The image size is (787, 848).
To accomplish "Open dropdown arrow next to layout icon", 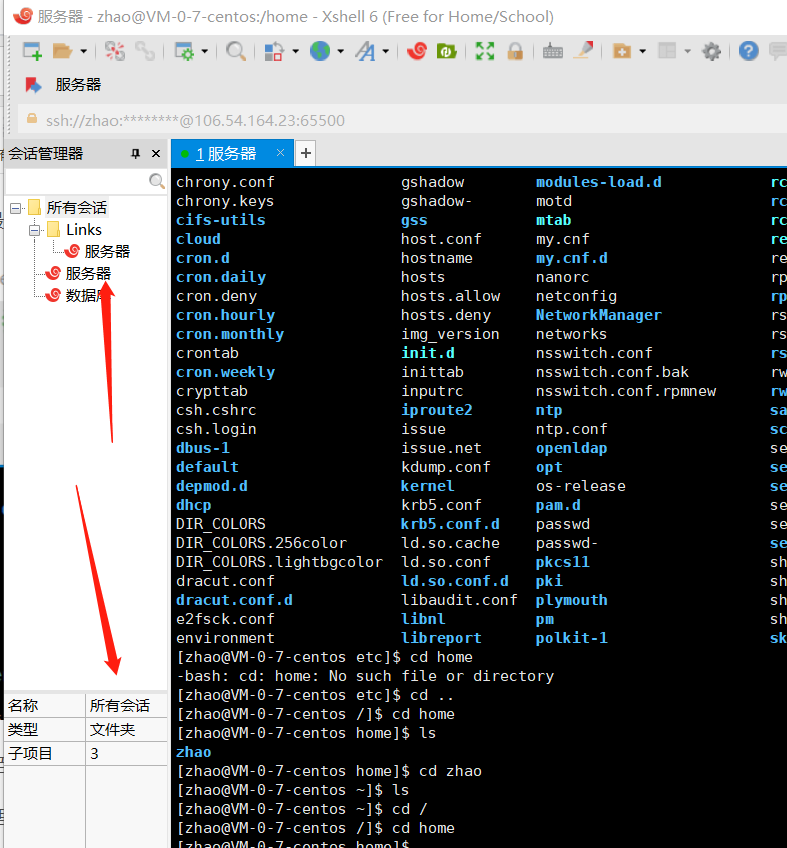I will coord(687,51).
